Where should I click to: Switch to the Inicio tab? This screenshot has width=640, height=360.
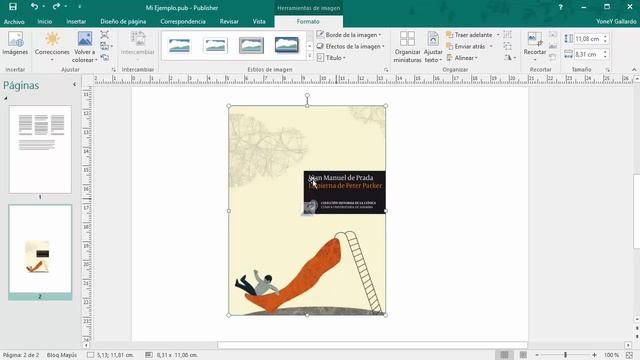coord(44,22)
